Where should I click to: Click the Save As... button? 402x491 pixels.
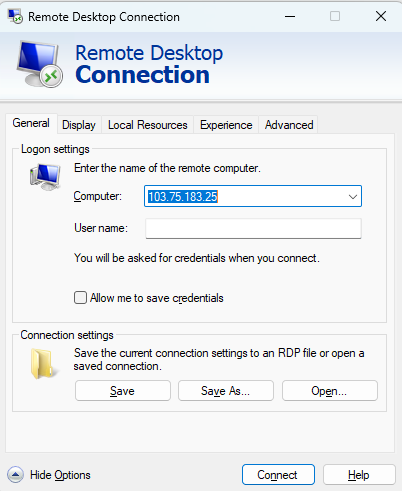(x=226, y=391)
